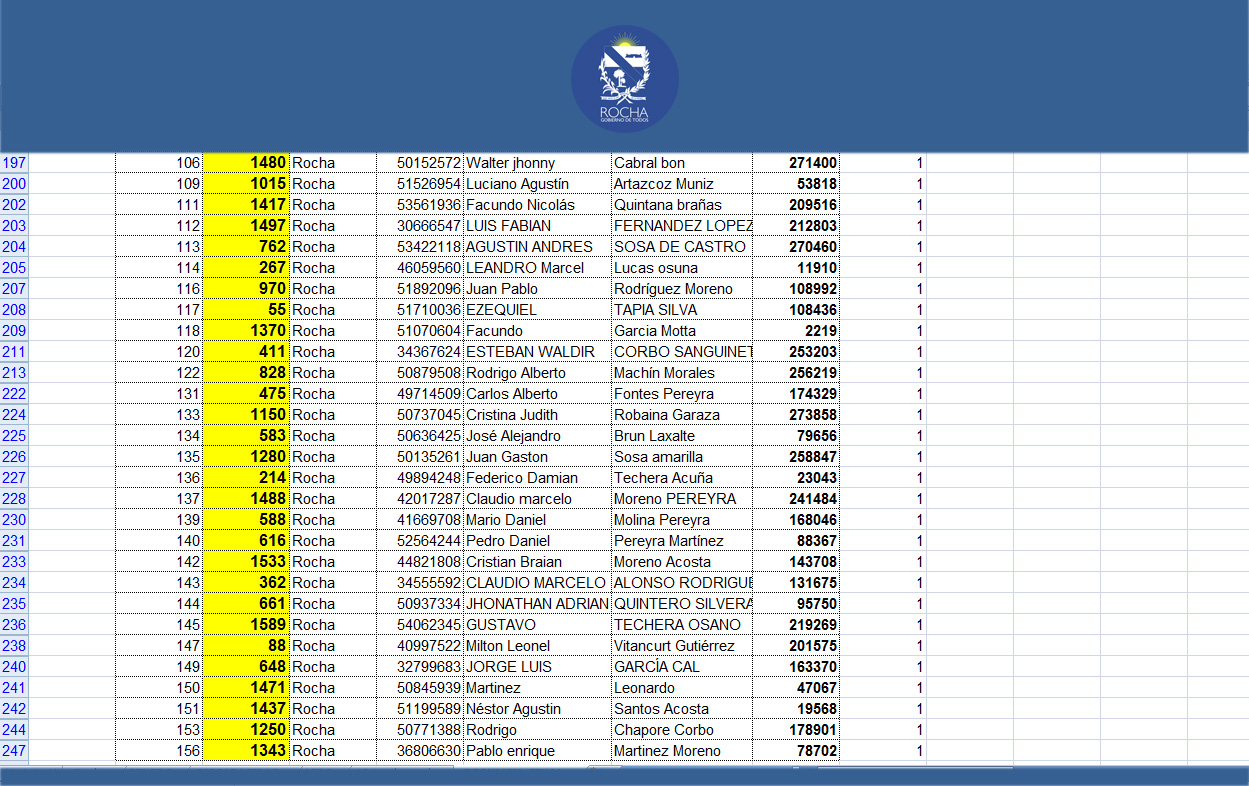
Task: Click the cell 'Rodríguez Moreno'
Action: (682, 289)
